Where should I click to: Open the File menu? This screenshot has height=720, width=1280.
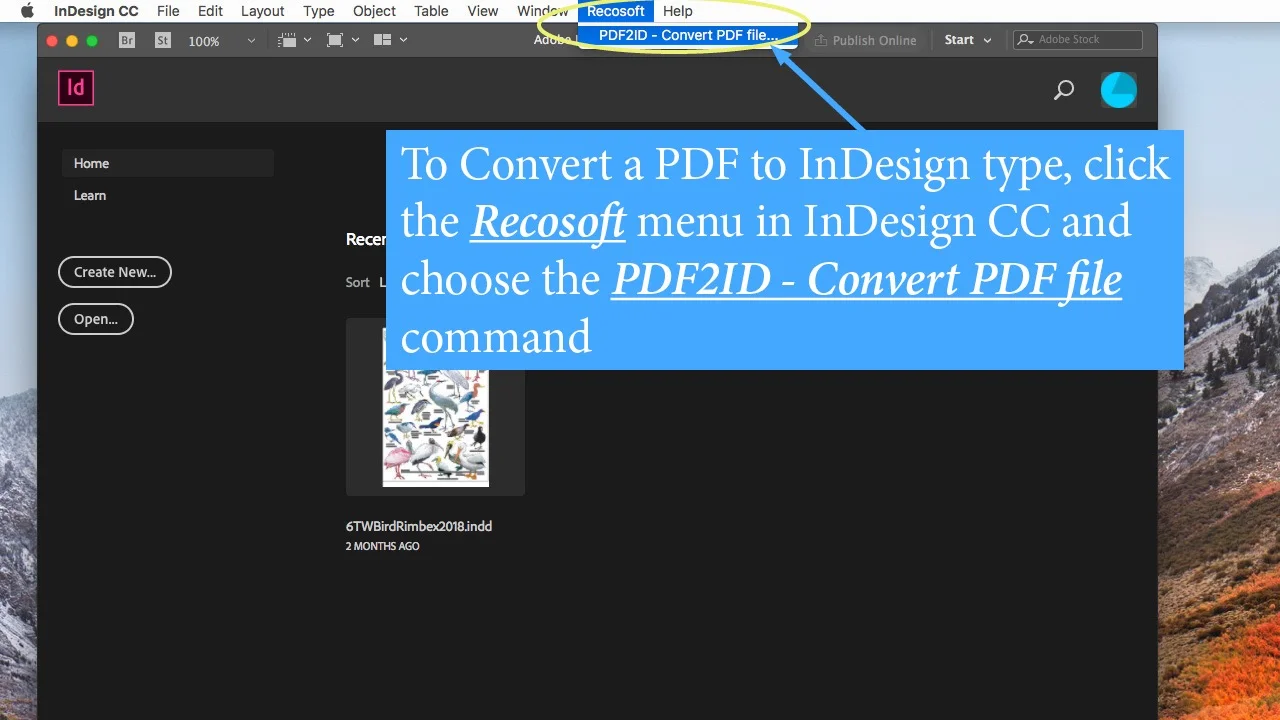point(168,11)
